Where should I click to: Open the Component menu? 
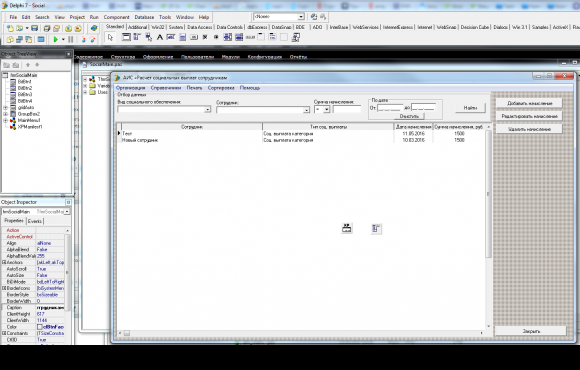(117, 17)
